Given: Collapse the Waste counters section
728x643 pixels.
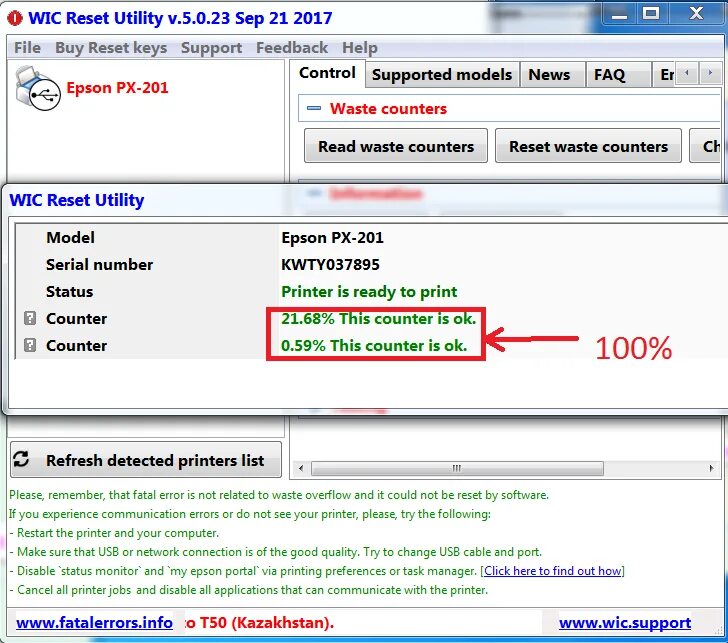Looking at the screenshot, I should click(x=314, y=108).
